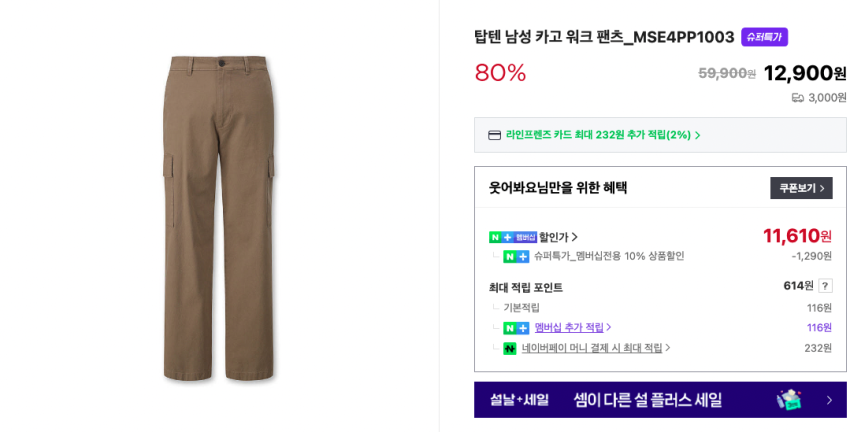Expand the 라인프렌즈 카드 benefit chevron
The height and width of the screenshot is (432, 850).
[x=697, y=135]
